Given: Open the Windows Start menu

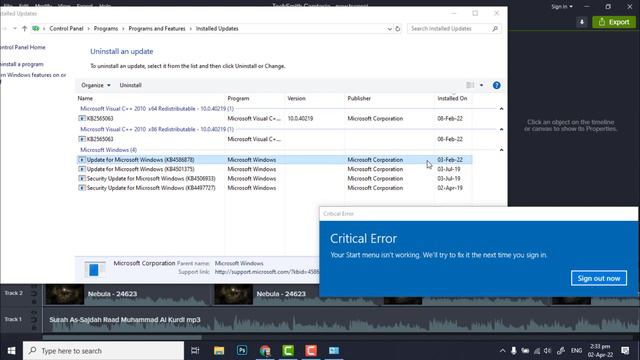Looking at the screenshot, I should pos(11,351).
